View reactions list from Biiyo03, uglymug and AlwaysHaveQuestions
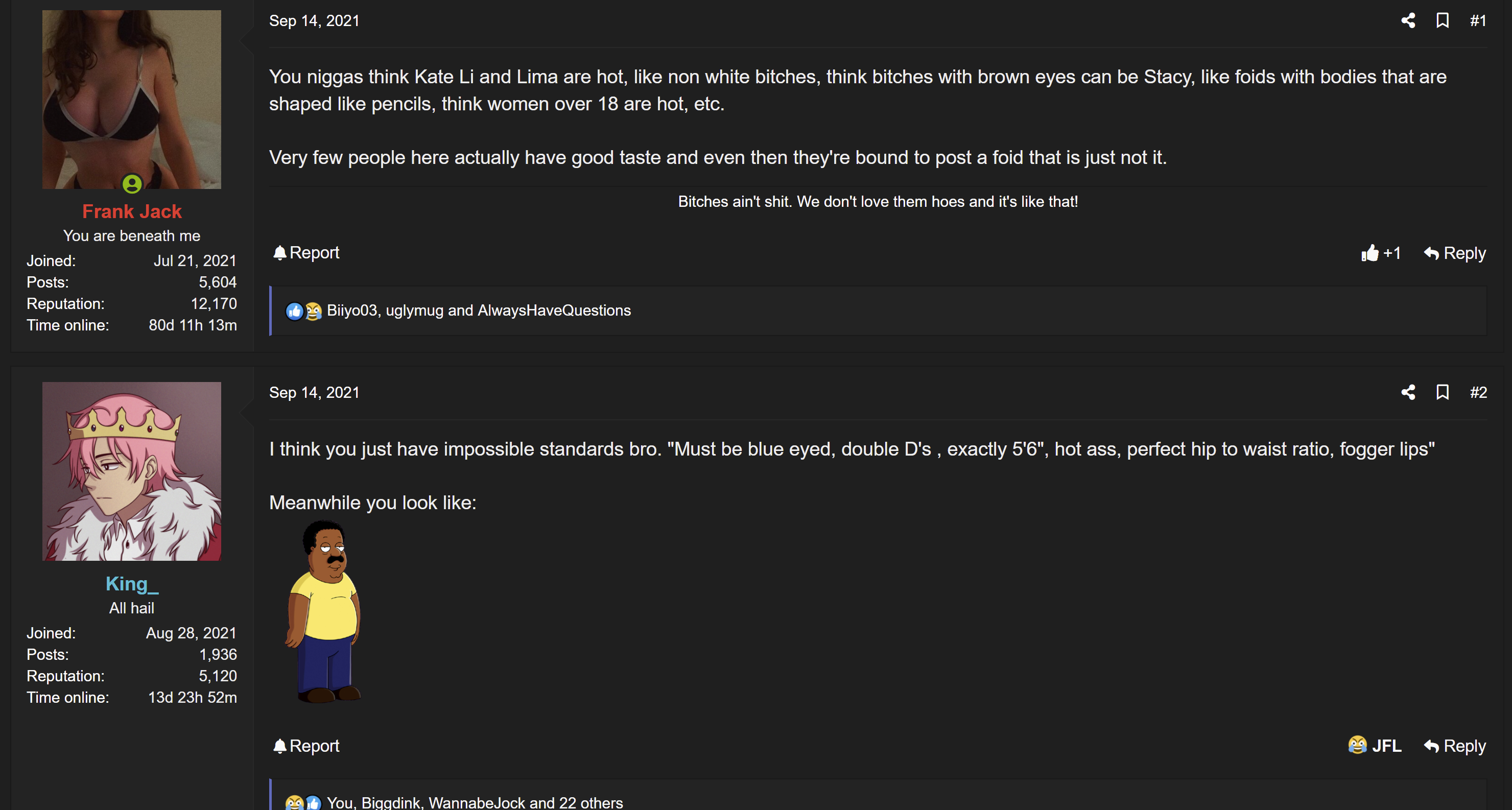1512x810 pixels. [478, 311]
